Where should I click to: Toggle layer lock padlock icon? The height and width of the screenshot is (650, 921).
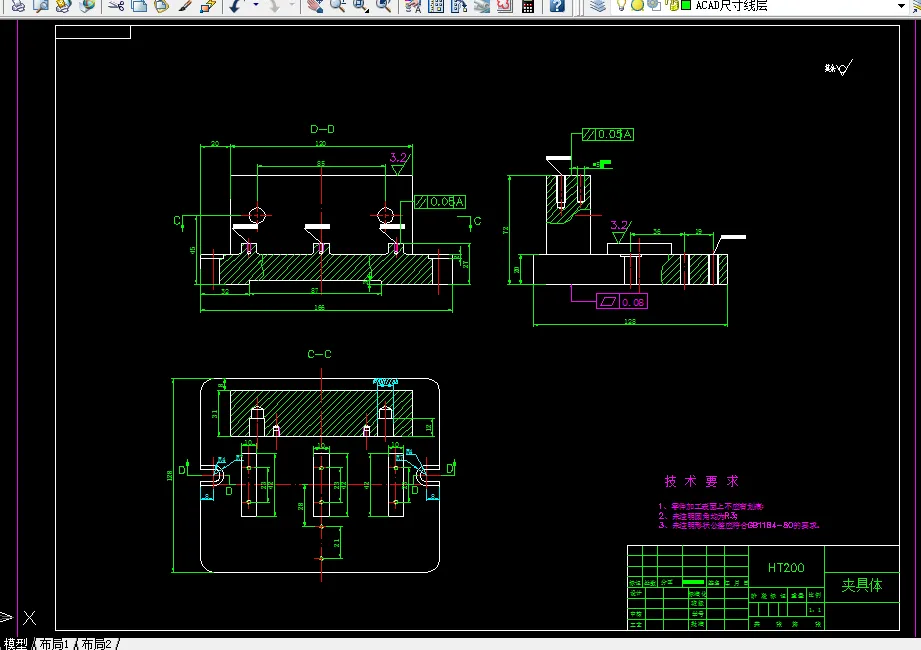pos(673,6)
